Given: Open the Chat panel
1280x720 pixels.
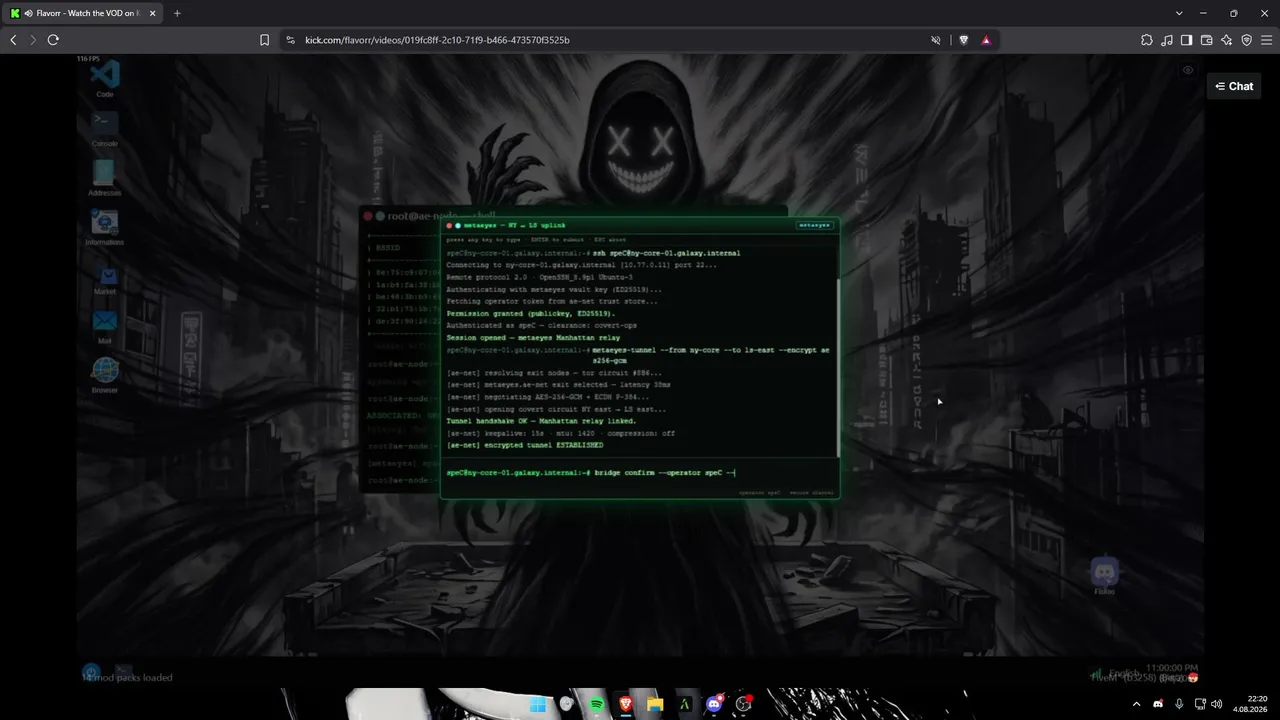Looking at the screenshot, I should [1234, 86].
